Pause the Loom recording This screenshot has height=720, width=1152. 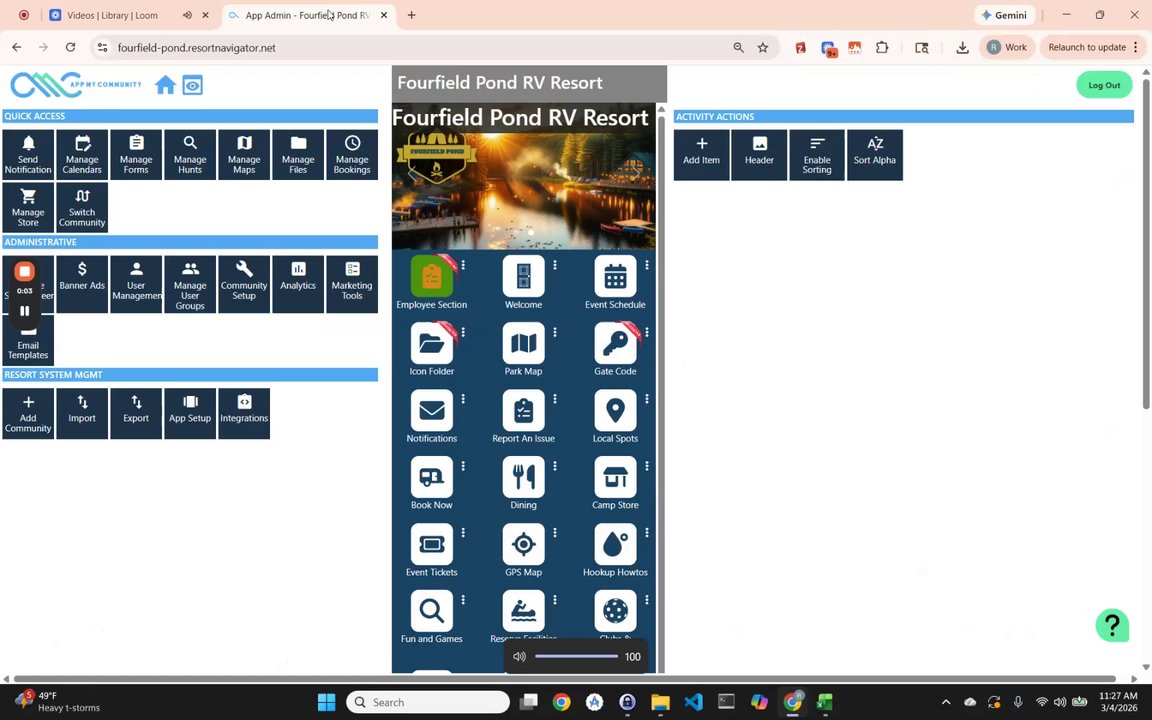(x=24, y=311)
